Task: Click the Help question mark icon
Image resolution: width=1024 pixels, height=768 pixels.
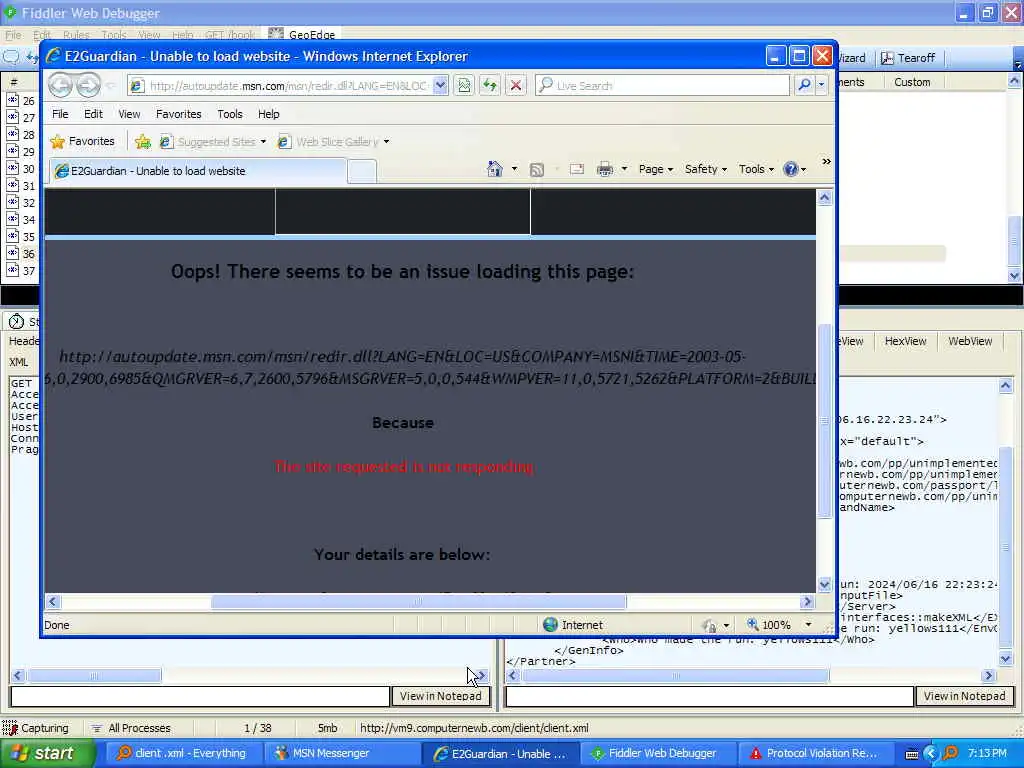Action: (790, 169)
